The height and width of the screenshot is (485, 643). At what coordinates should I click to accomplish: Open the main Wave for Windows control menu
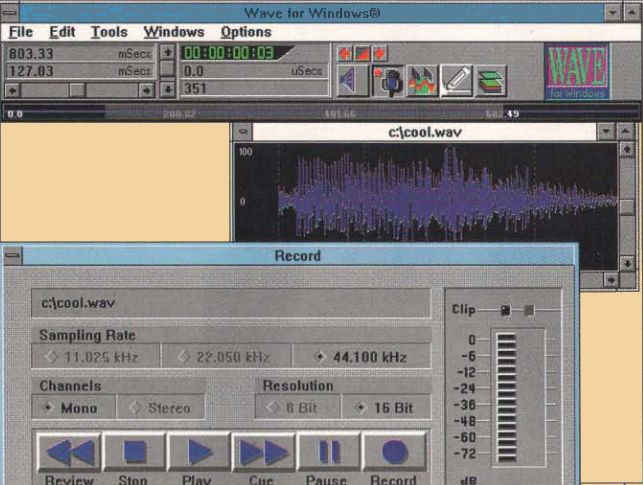9,12
